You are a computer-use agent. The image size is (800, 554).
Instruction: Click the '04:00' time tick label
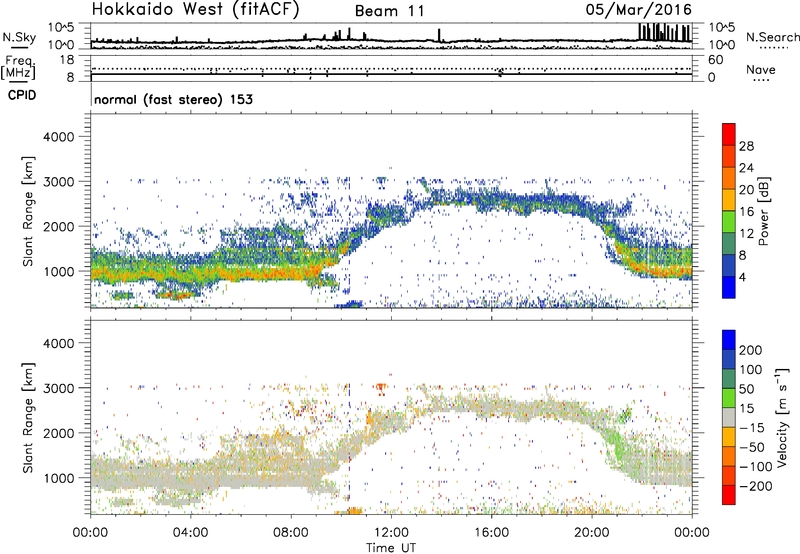190,533
